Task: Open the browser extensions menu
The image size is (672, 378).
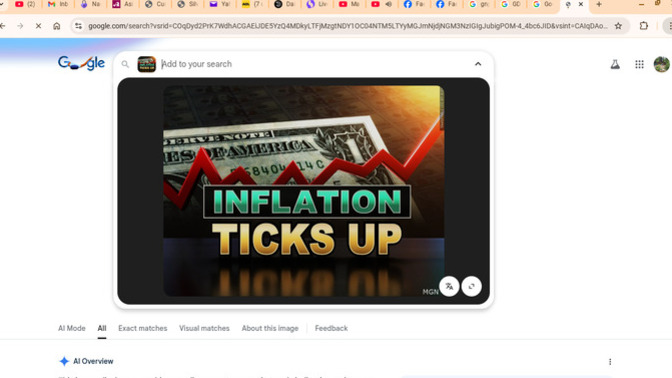Action: click(644, 26)
